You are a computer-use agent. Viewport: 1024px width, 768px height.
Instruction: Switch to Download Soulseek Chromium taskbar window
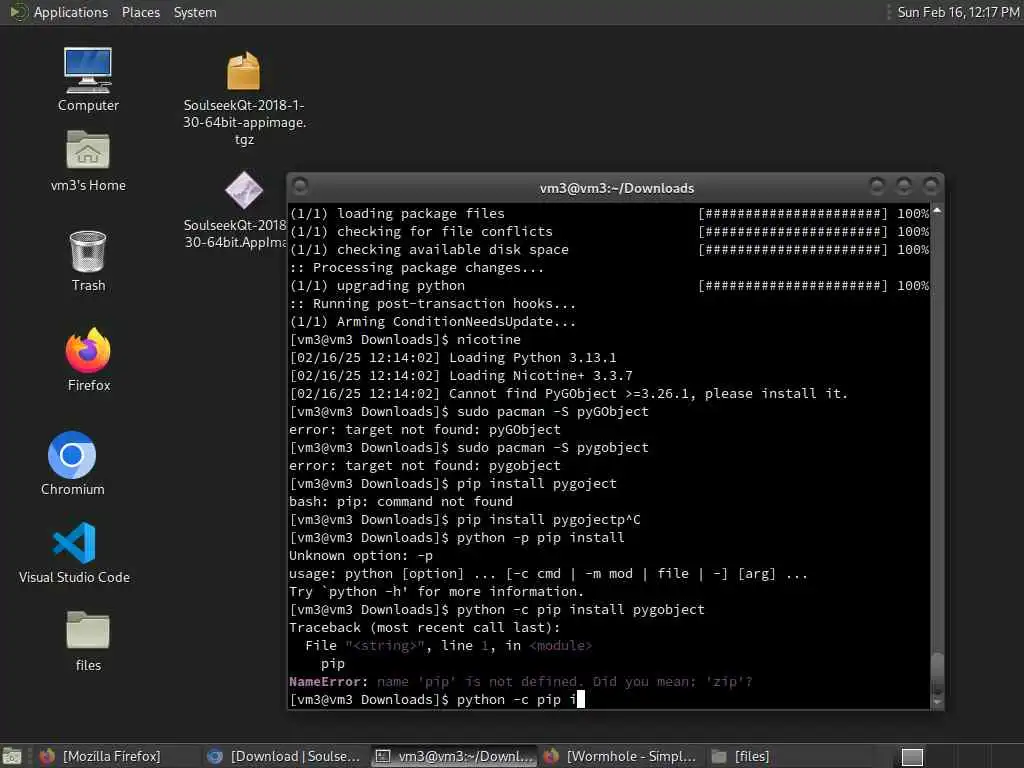pyautogui.click(x=284, y=756)
